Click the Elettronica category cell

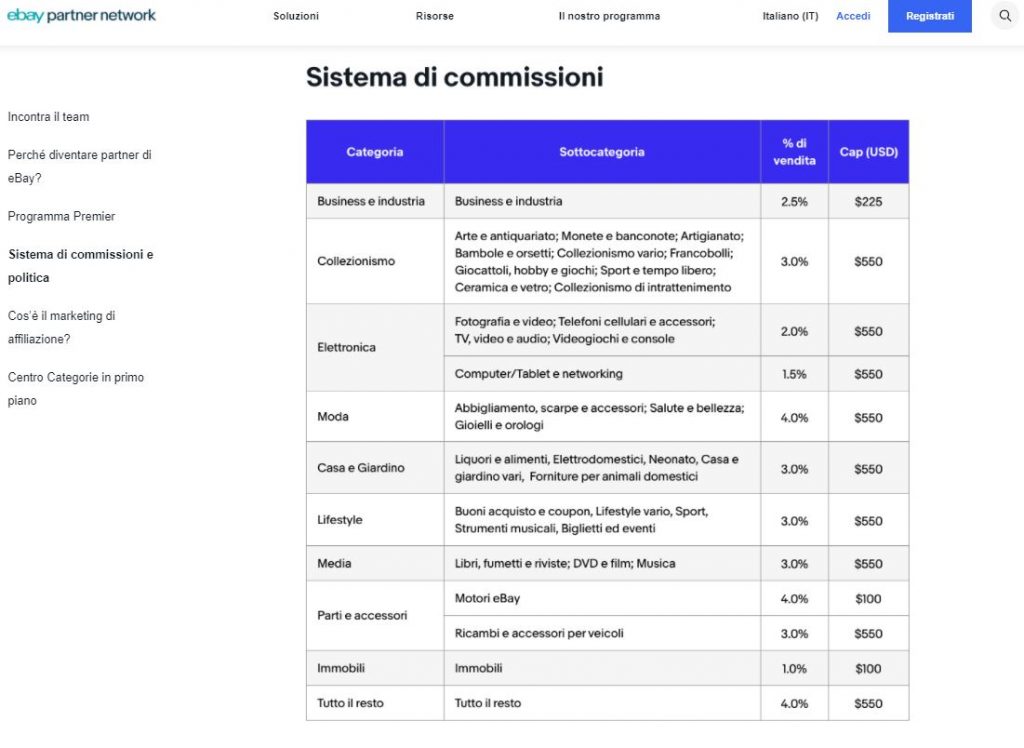click(x=375, y=348)
